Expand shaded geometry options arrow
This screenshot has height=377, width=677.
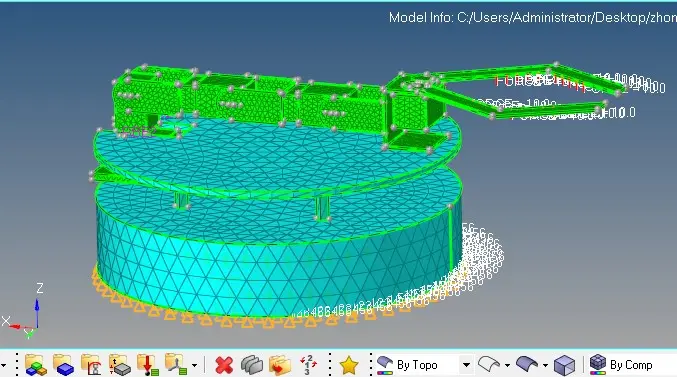click(x=545, y=366)
